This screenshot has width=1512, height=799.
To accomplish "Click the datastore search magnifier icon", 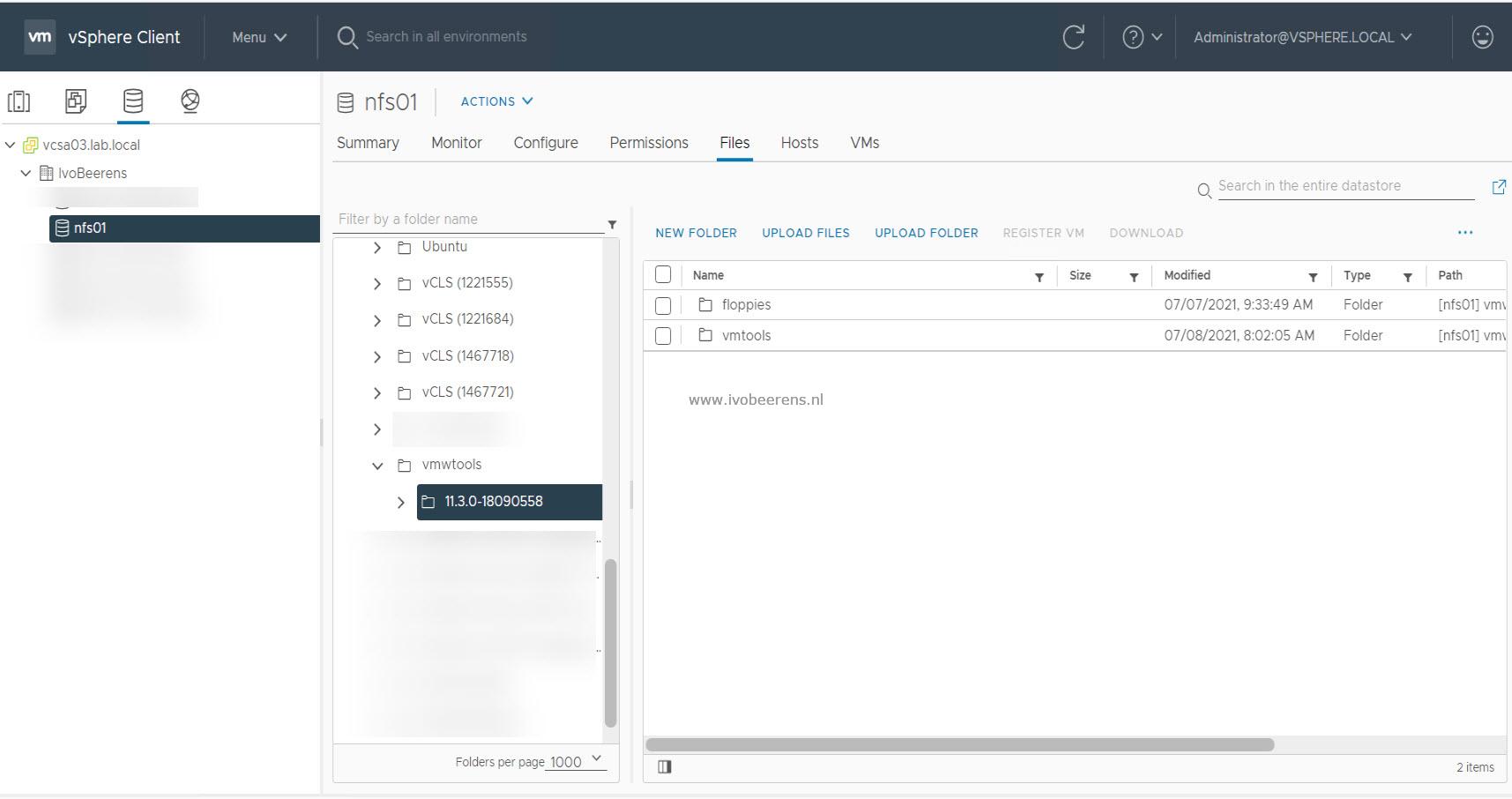I will [1203, 190].
